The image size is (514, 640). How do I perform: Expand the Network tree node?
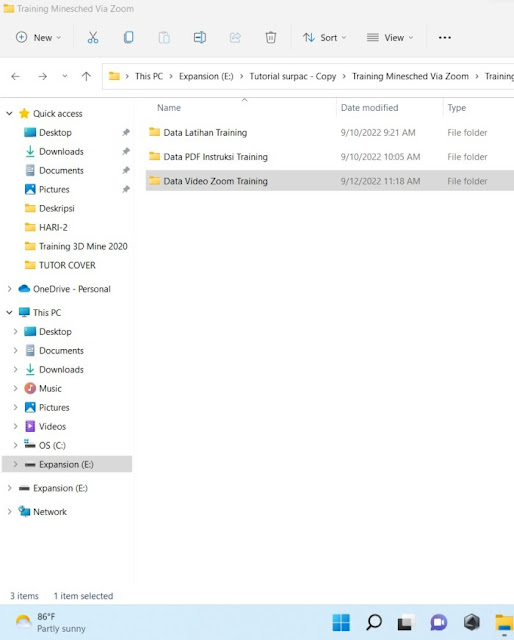tap(9, 511)
